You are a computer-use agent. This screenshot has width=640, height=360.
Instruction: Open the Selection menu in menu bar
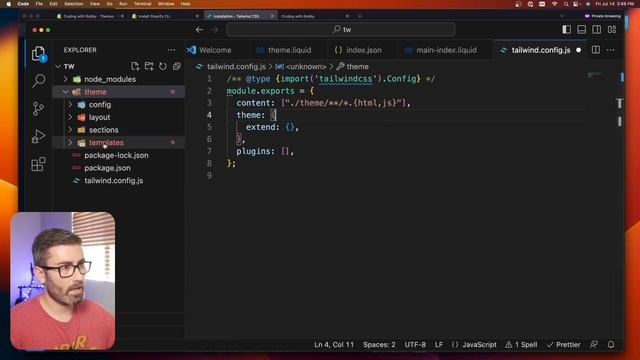(x=73, y=4)
